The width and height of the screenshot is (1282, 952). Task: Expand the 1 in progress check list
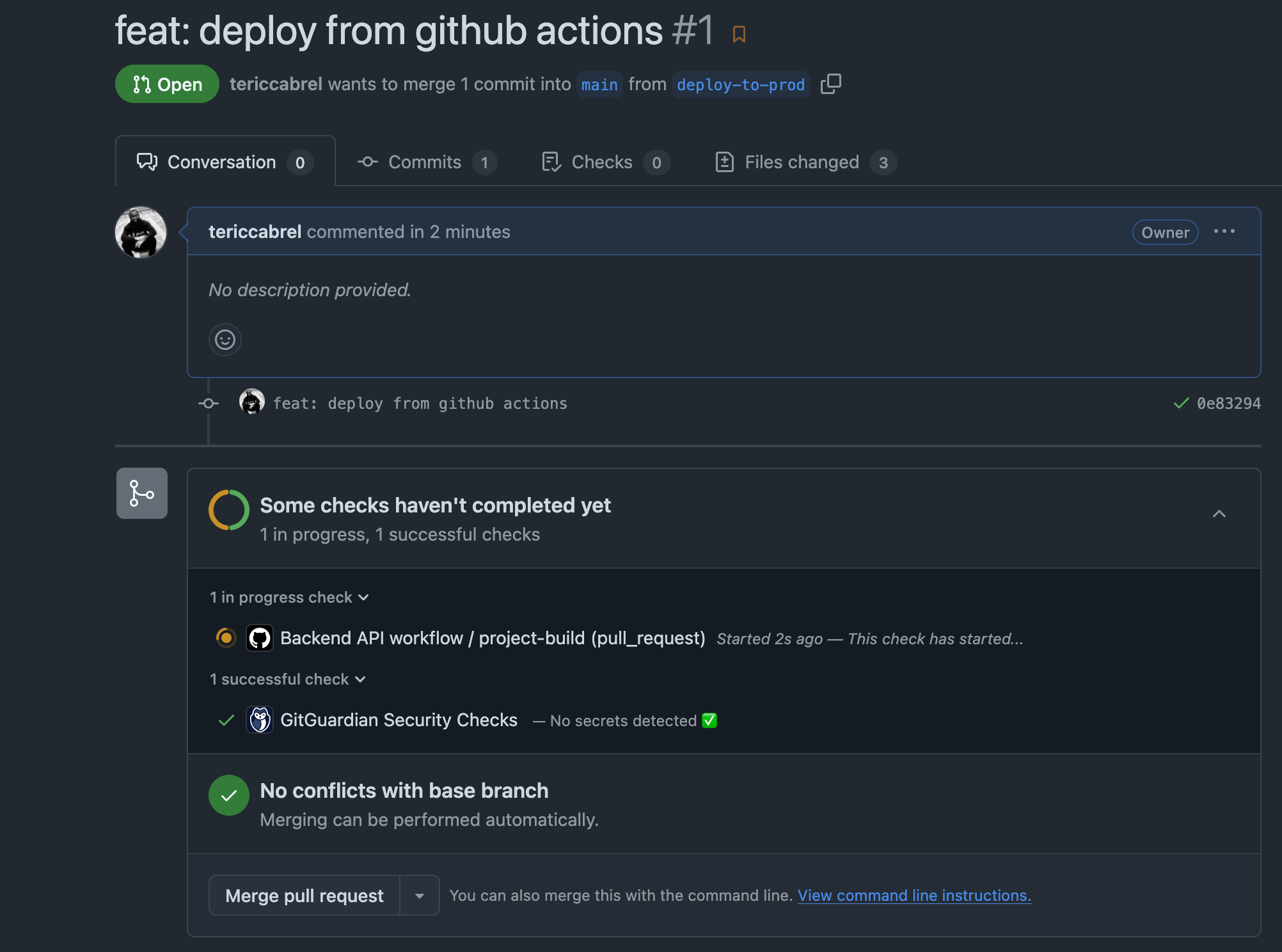289,597
